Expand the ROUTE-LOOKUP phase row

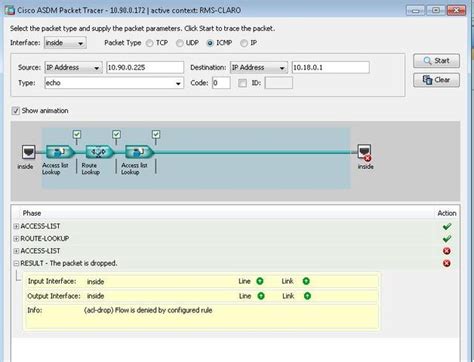click(16, 239)
